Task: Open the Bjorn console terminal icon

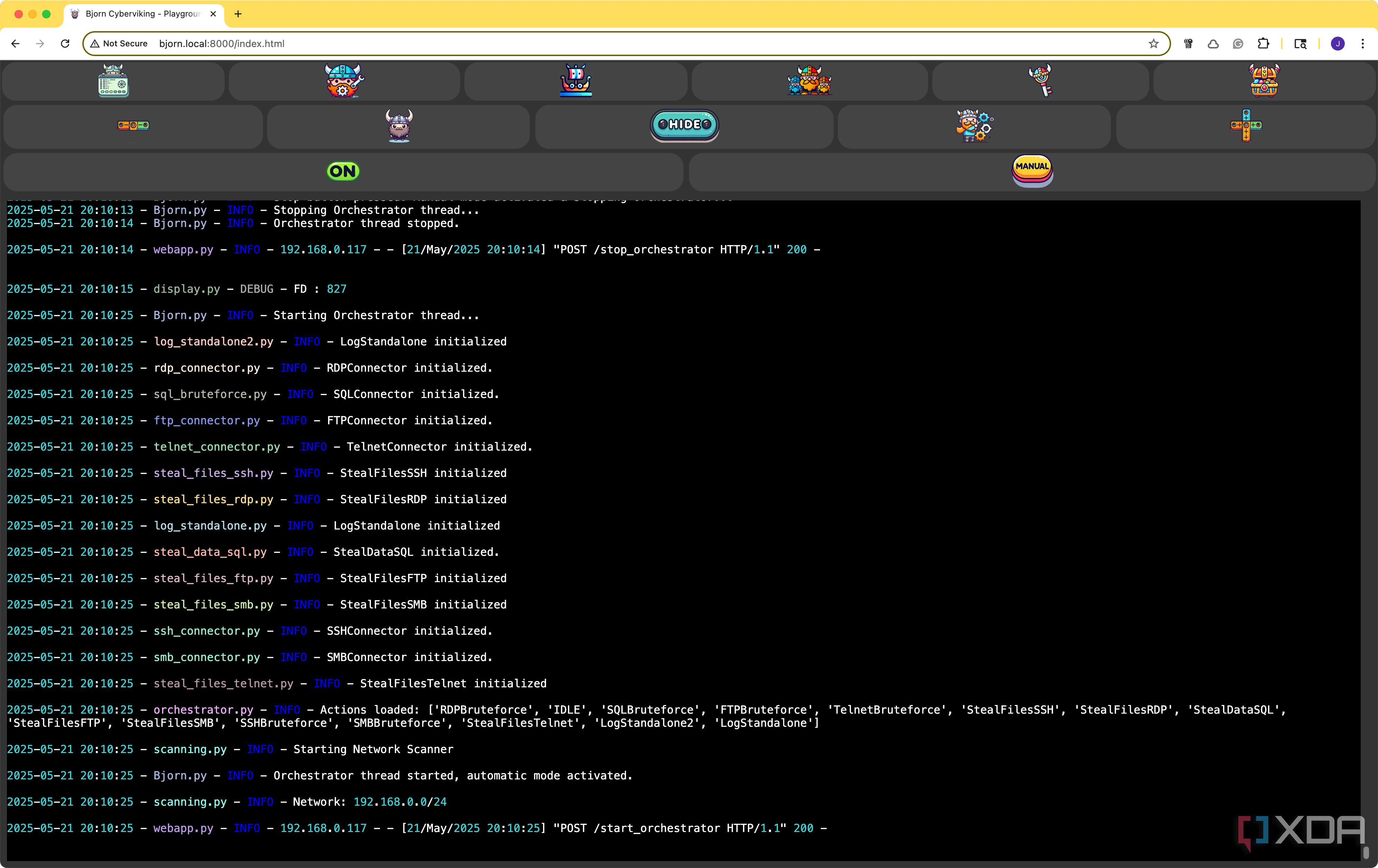Action: tap(113, 81)
